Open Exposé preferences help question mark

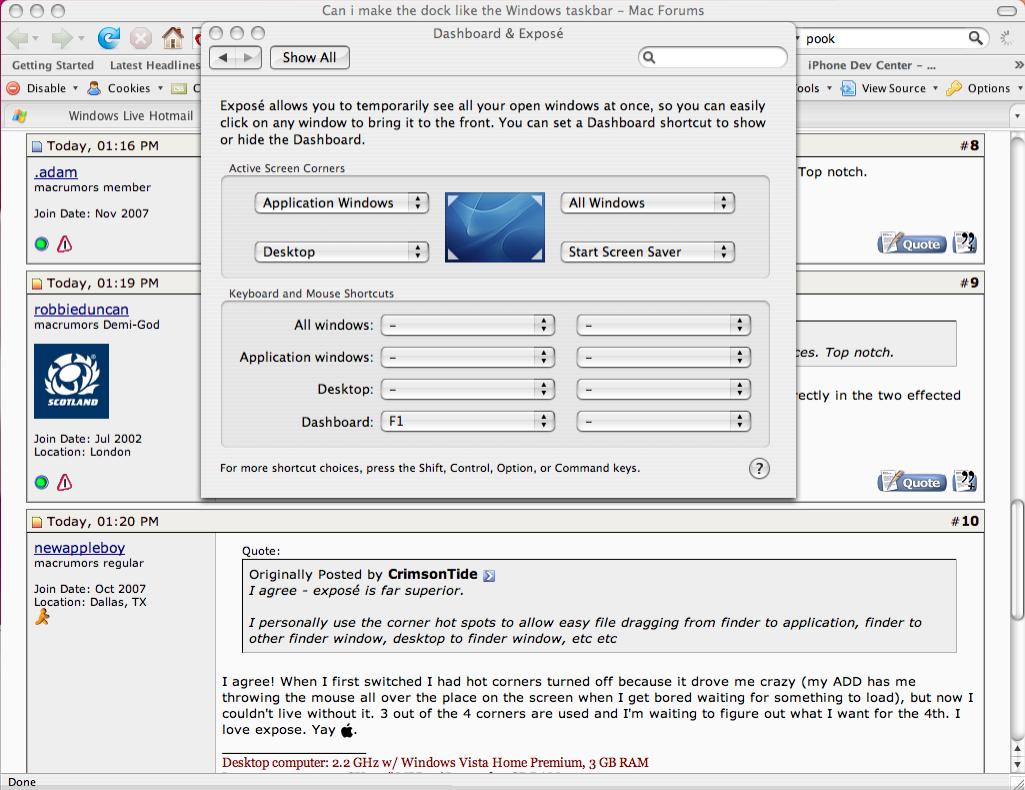coord(759,469)
